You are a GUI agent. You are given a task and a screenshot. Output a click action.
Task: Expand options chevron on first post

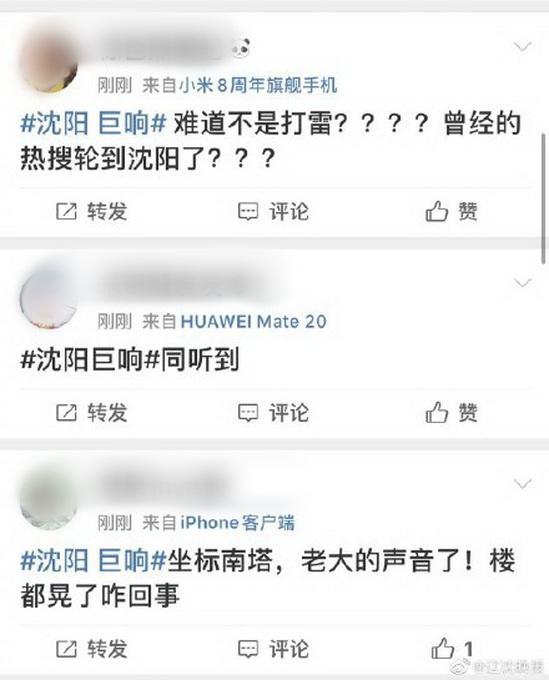tap(522, 46)
